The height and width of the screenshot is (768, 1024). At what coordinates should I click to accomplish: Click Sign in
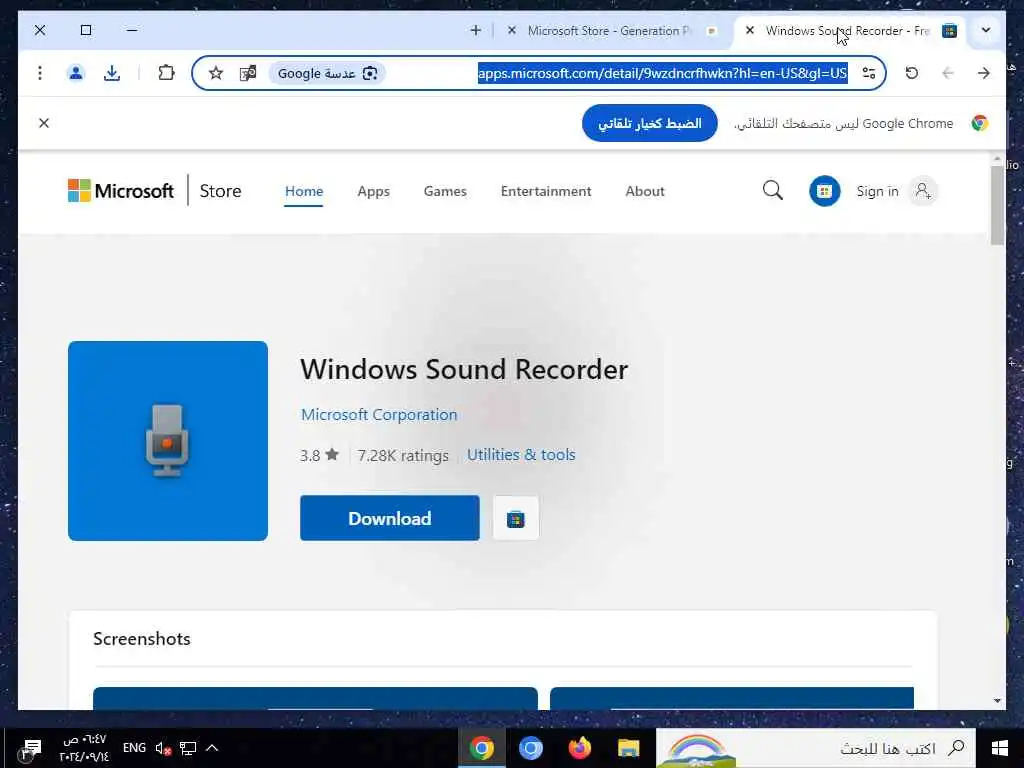tap(877, 191)
